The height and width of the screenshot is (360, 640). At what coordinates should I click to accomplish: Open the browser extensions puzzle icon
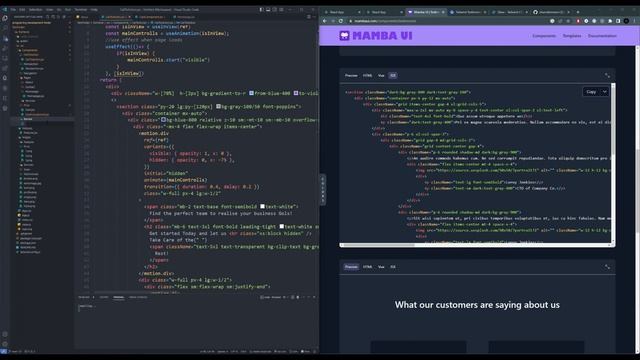tap(610, 21)
